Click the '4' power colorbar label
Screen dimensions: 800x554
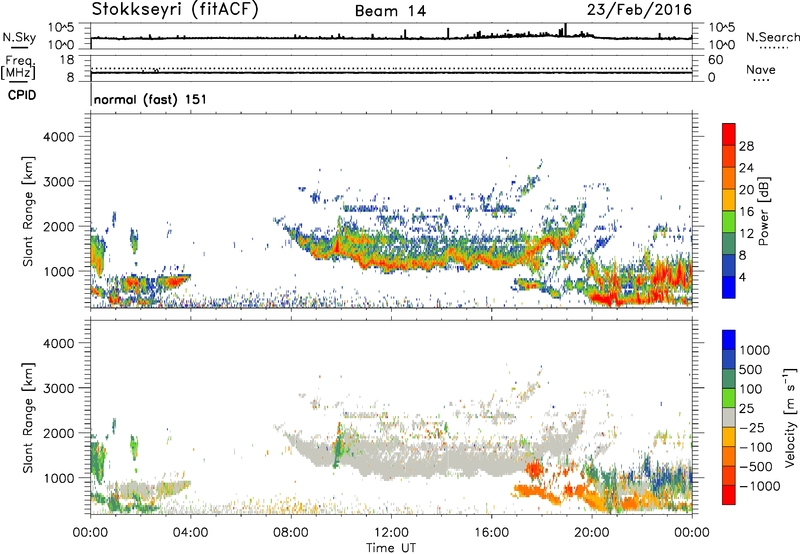(x=742, y=277)
